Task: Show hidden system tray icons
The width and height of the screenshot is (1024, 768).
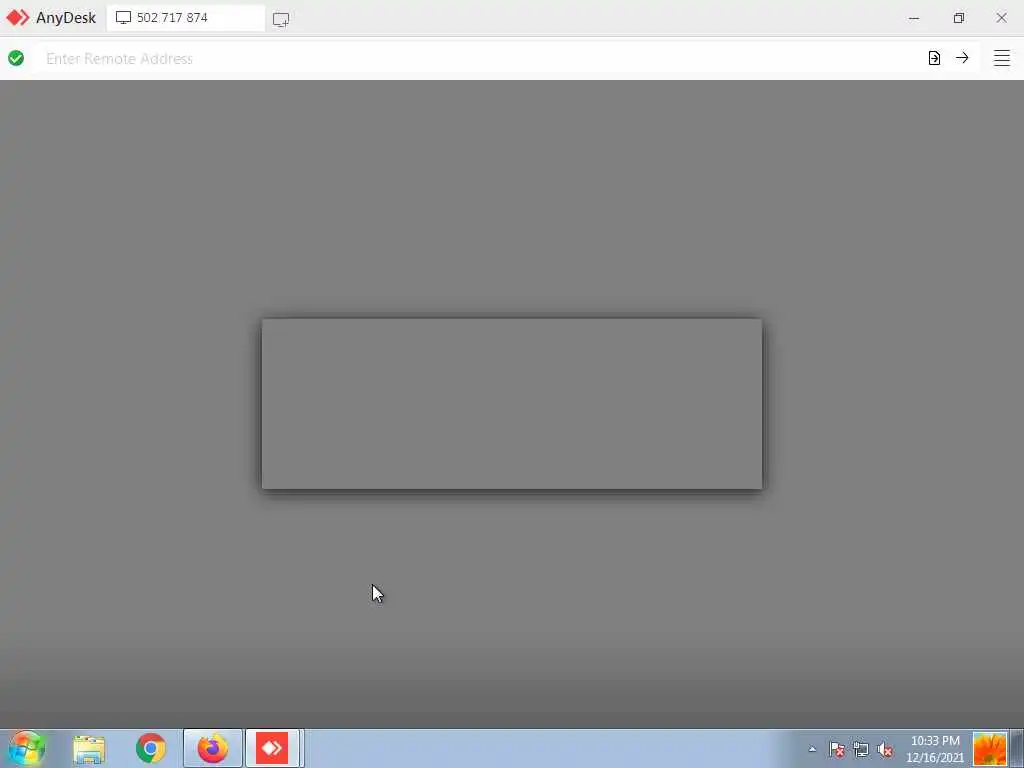Action: [812, 749]
